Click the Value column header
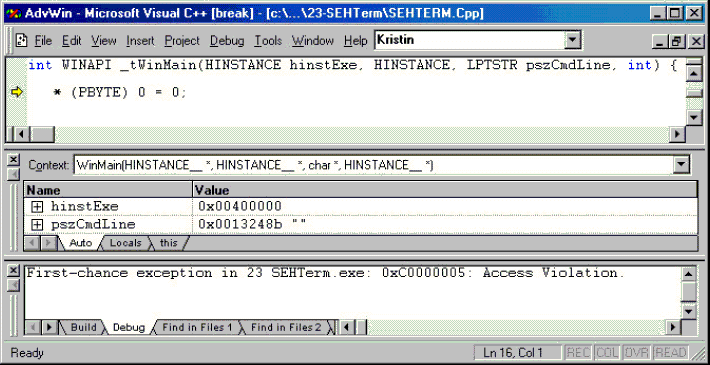This screenshot has width=710, height=365. (x=445, y=190)
